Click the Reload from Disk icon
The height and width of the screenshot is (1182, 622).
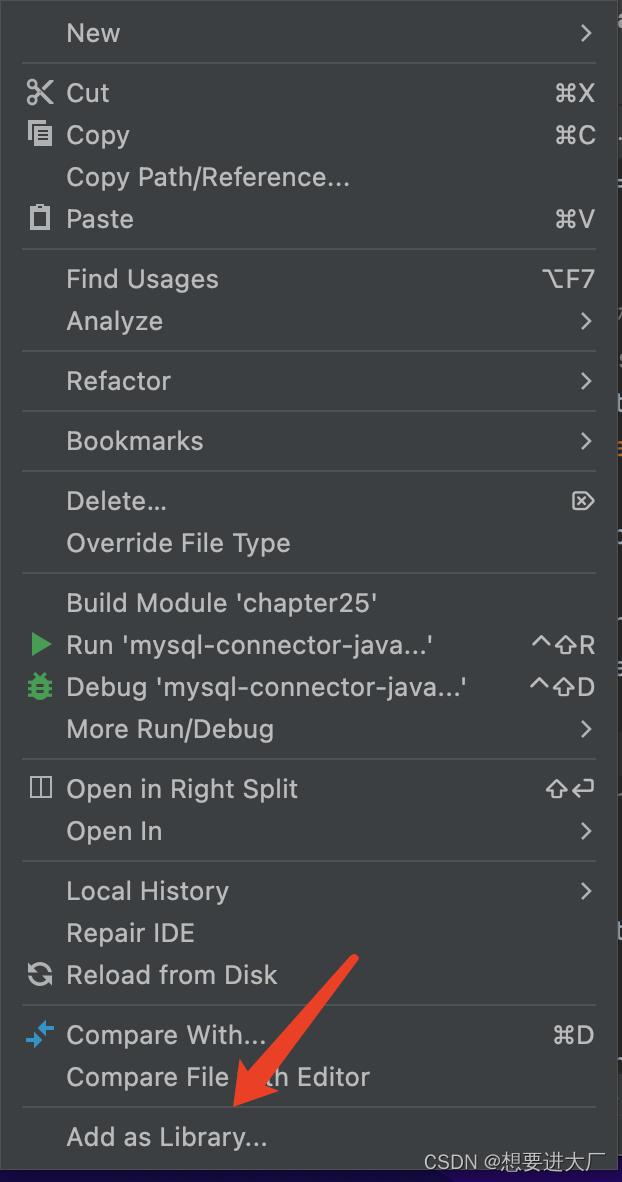pos(40,975)
